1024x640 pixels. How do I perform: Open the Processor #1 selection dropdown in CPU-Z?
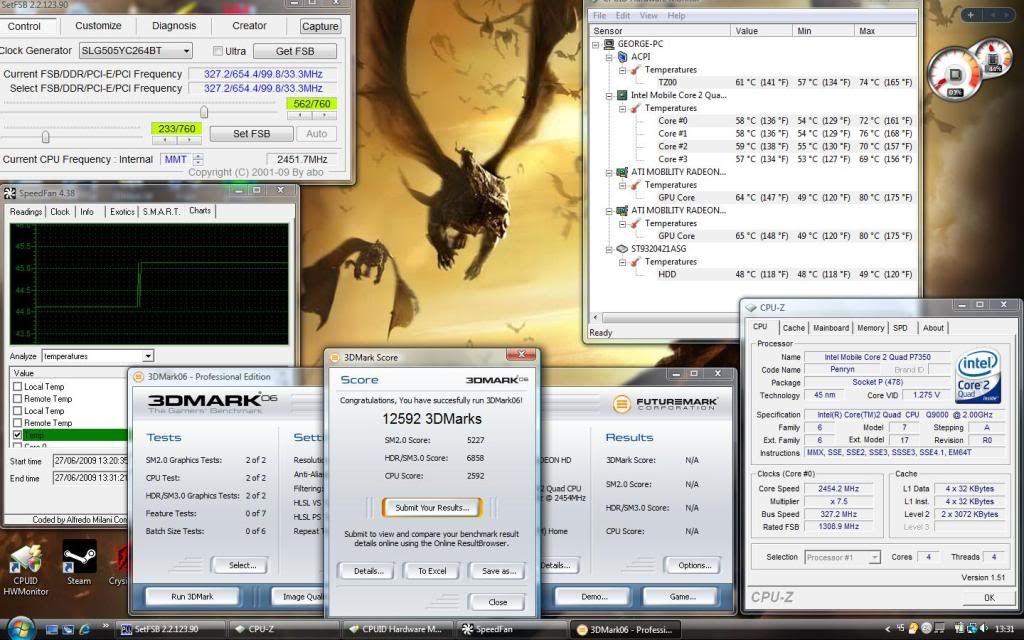pos(874,557)
